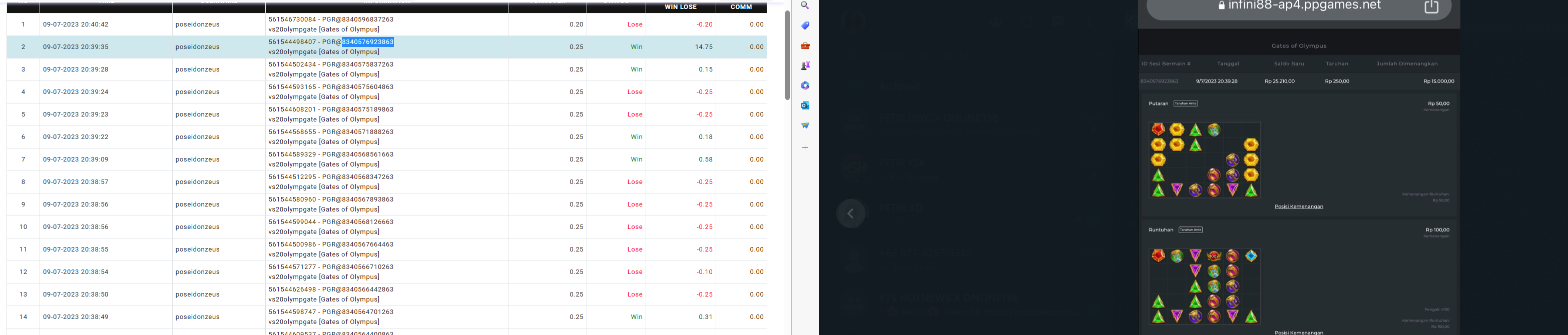Click poseidonzeus username in row 11

point(197,249)
